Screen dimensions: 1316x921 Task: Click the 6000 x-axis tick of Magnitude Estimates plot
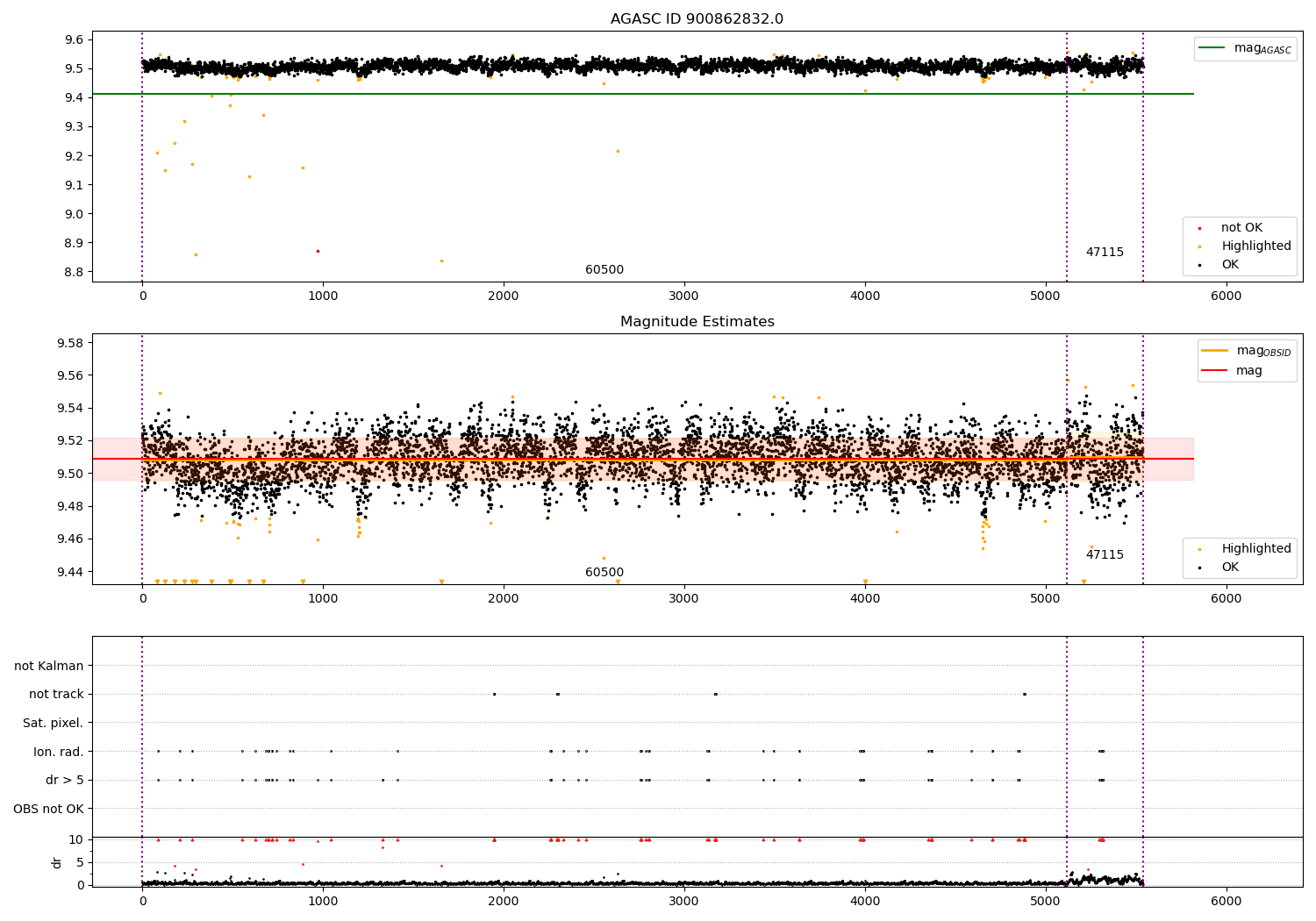coord(1227,598)
